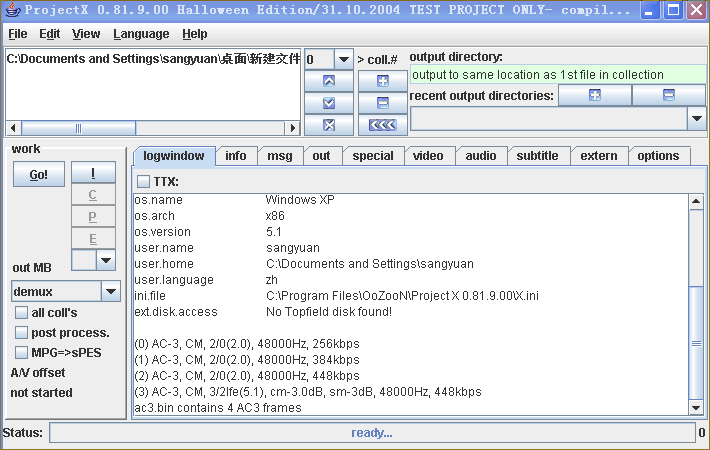Screen dimensions: 710x450
Task: Open the Language menu
Action: (x=141, y=34)
